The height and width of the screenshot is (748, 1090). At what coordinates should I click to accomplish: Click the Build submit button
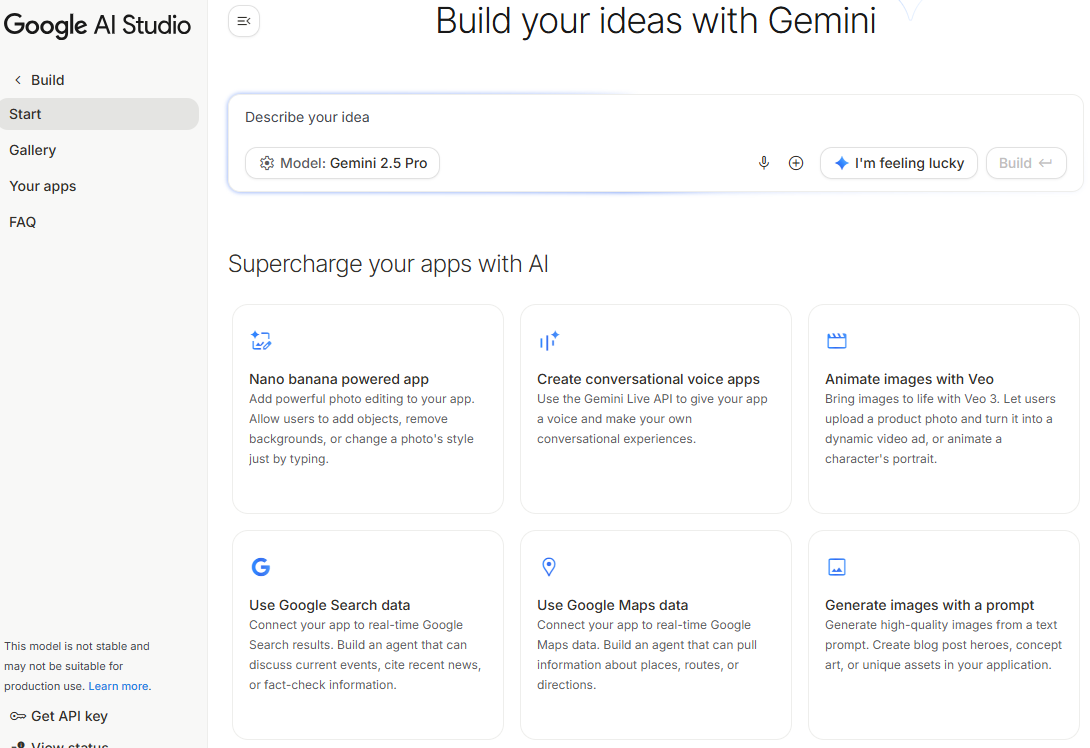pos(1026,163)
